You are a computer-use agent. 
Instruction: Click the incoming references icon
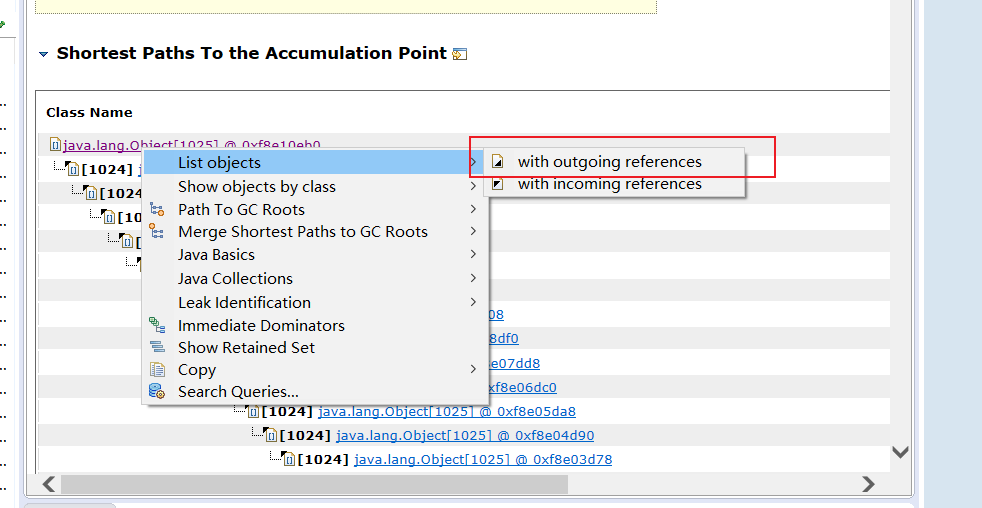(x=498, y=184)
